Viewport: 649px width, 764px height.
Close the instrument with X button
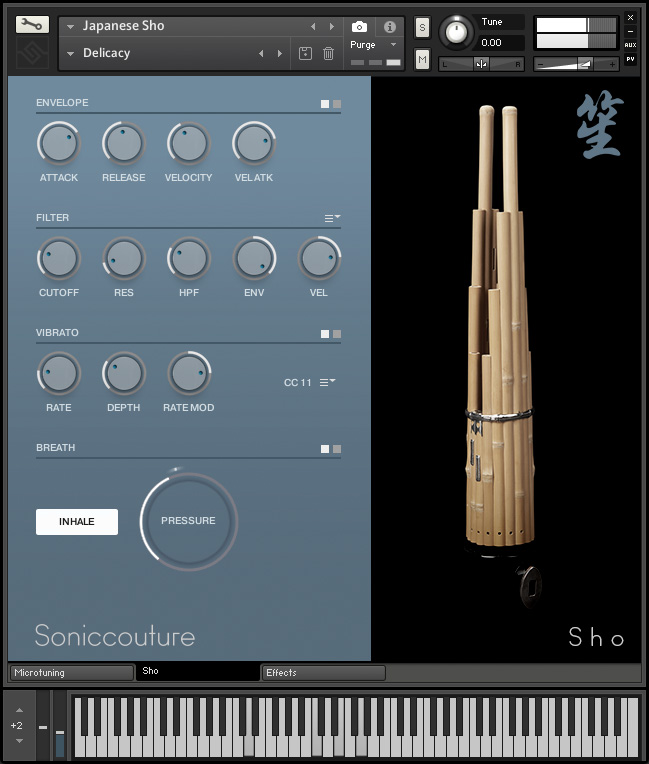click(630, 18)
